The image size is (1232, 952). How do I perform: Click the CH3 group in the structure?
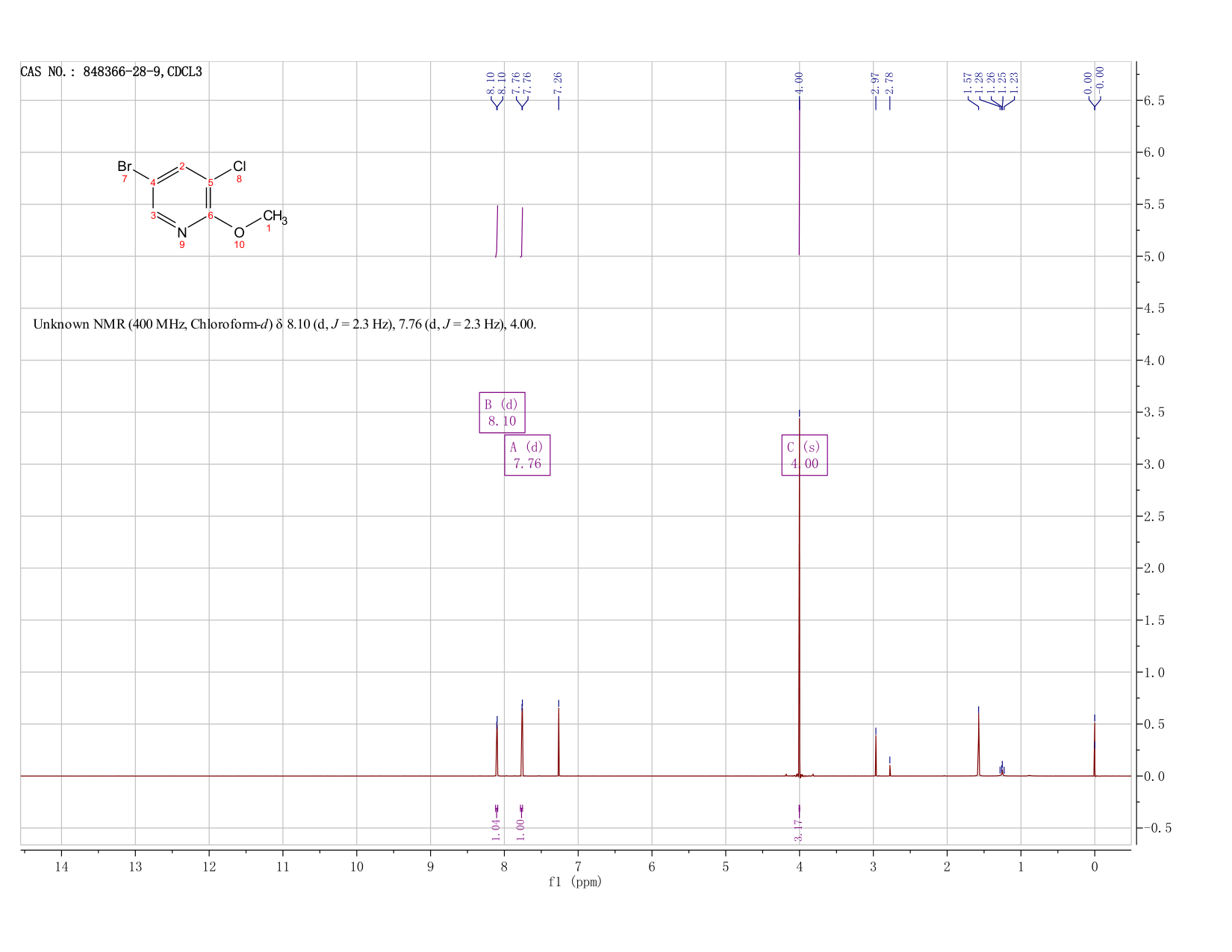pos(275,217)
